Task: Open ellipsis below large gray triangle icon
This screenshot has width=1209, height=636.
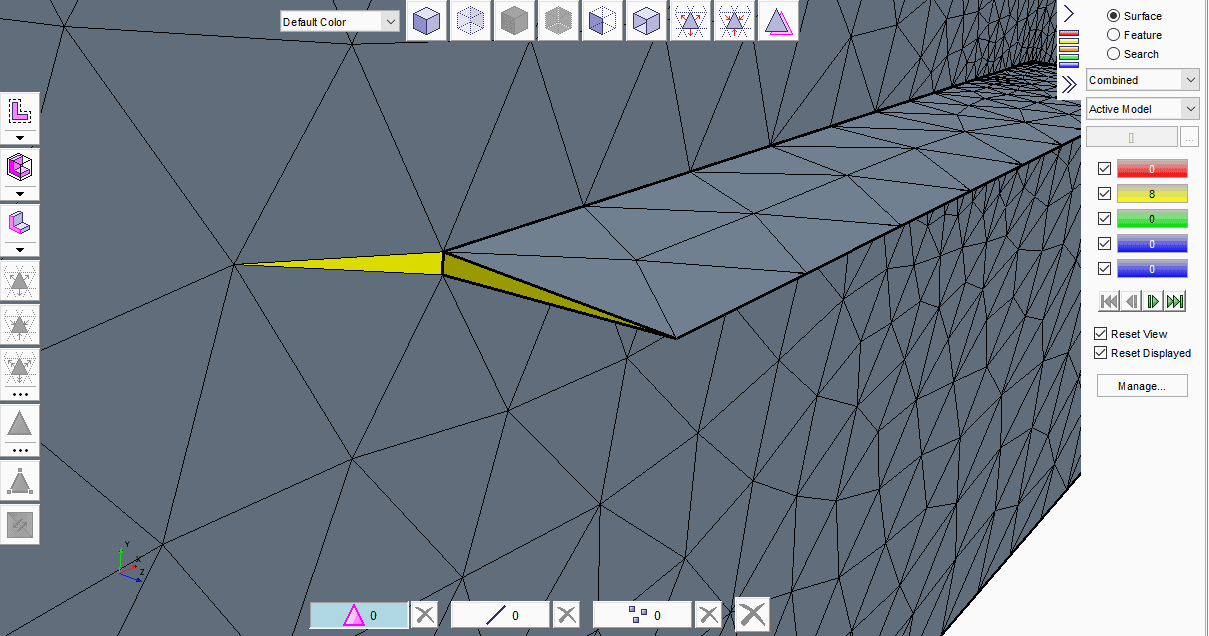Action: (19, 451)
